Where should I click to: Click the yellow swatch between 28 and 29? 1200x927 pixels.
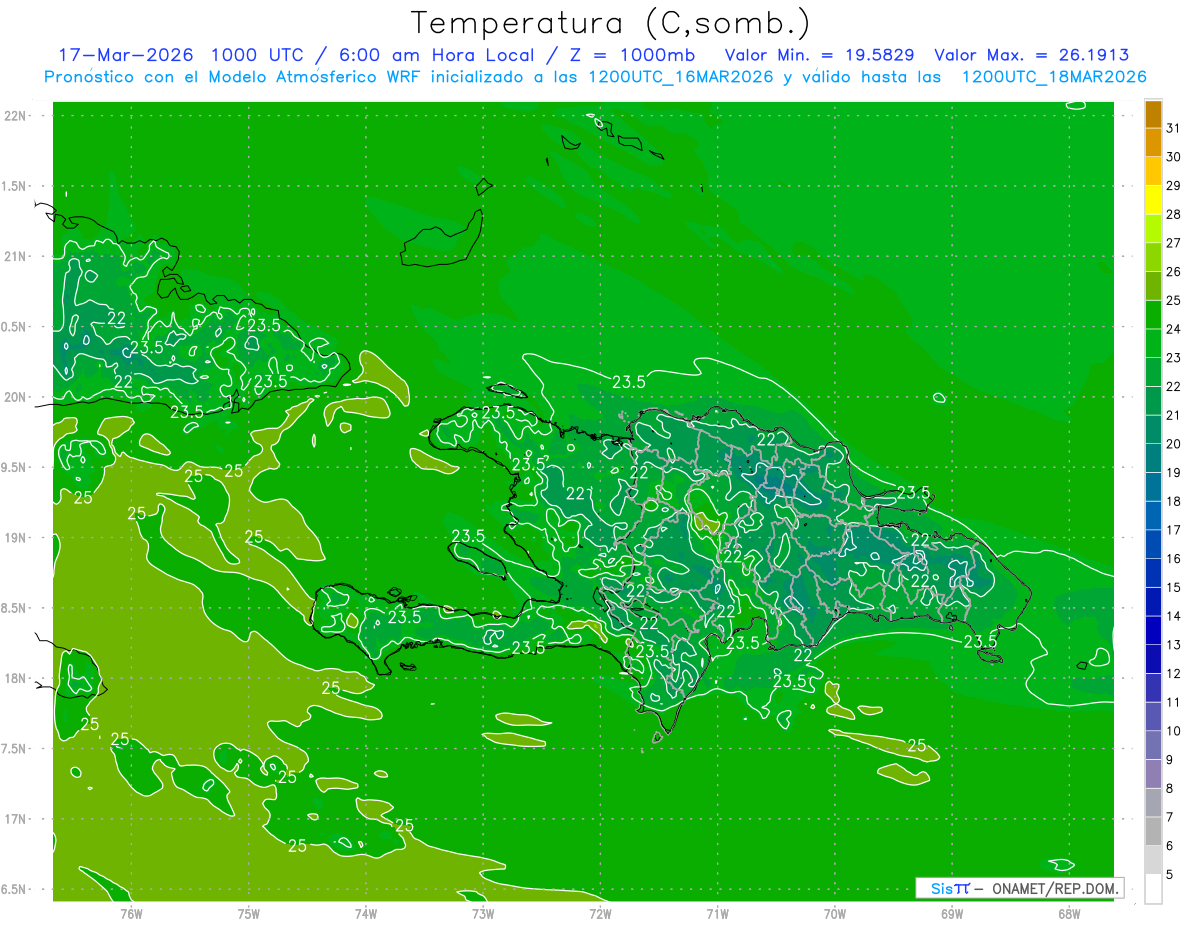[1153, 200]
